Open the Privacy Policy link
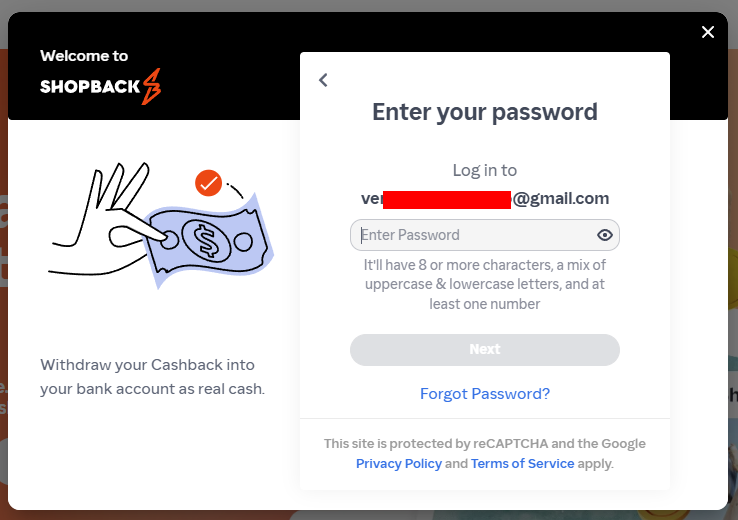738x520 pixels. tap(398, 464)
